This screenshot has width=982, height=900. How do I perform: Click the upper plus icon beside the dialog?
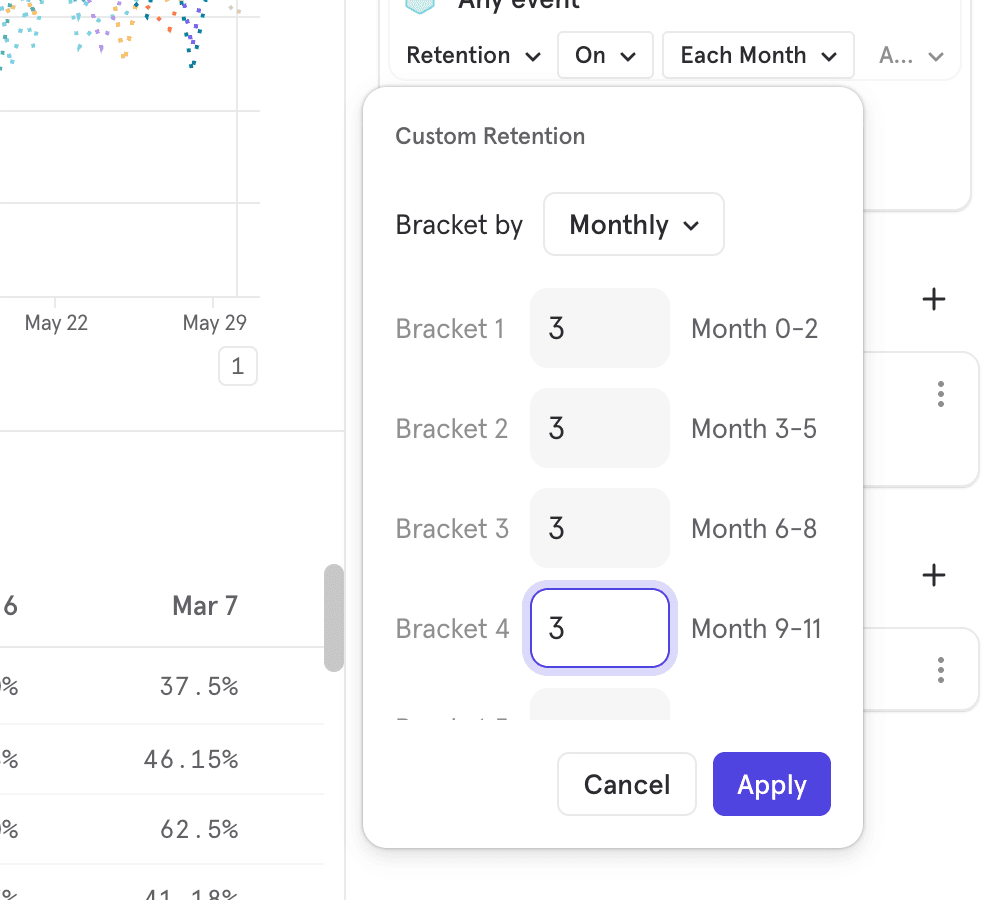(x=933, y=299)
